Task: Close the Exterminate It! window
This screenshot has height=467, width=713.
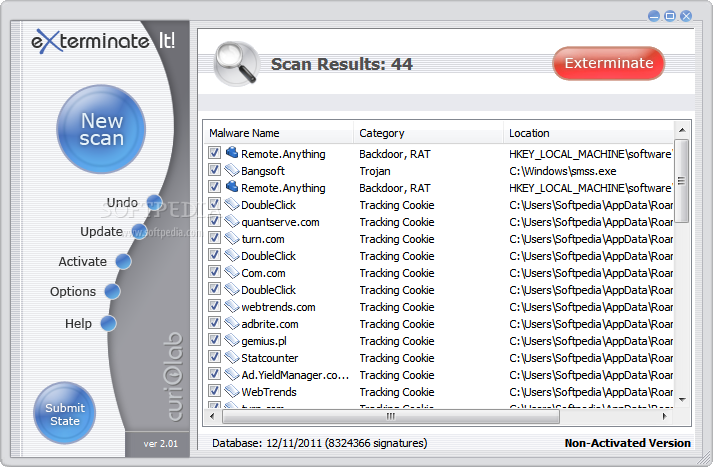Action: (x=686, y=16)
